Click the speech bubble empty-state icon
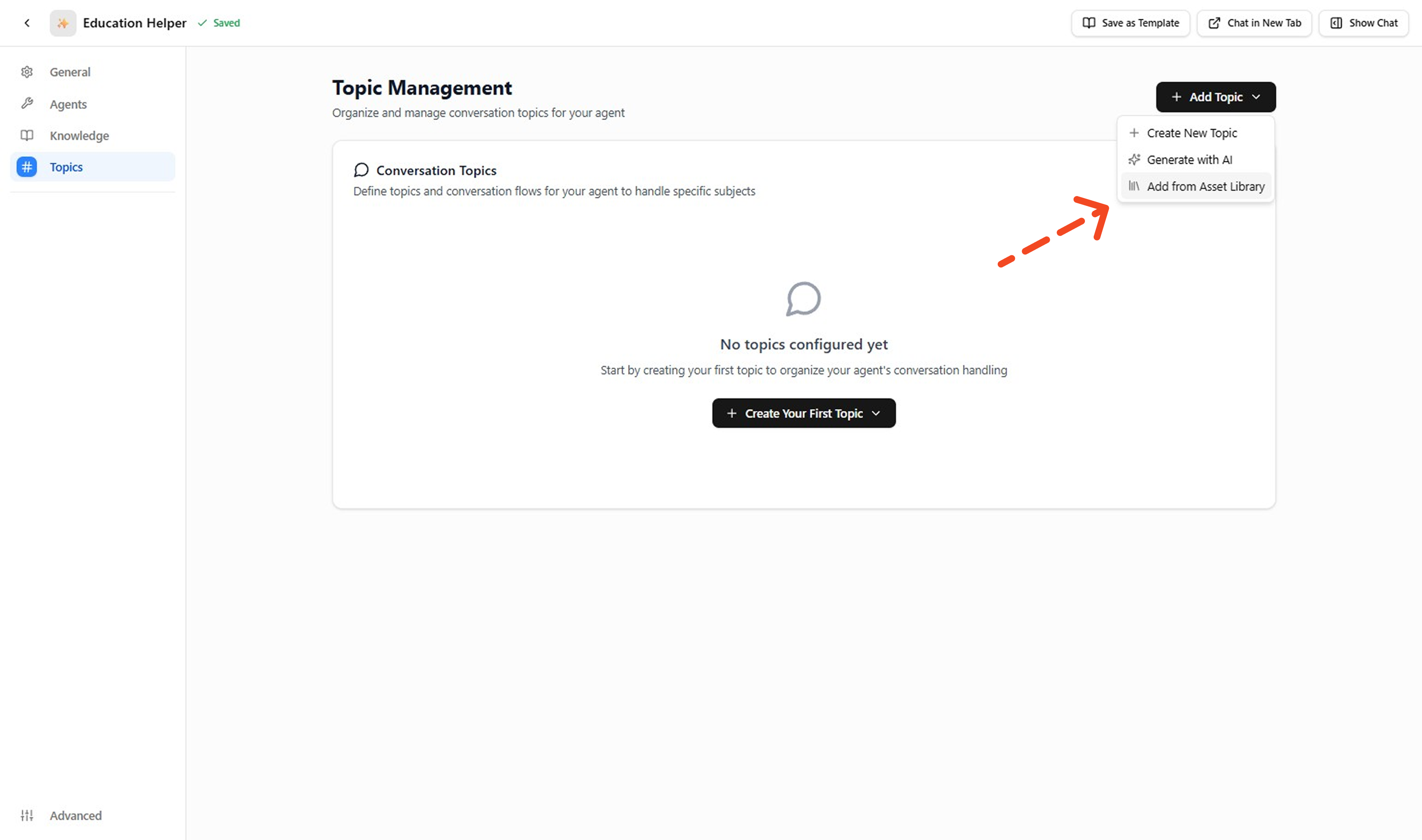The width and height of the screenshot is (1422, 840). coord(803,299)
